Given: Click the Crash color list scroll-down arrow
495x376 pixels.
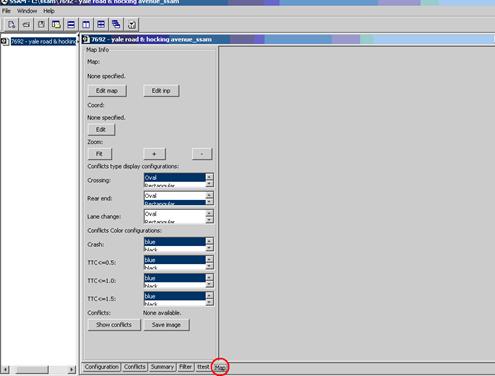Looking at the screenshot, I should (x=209, y=248).
